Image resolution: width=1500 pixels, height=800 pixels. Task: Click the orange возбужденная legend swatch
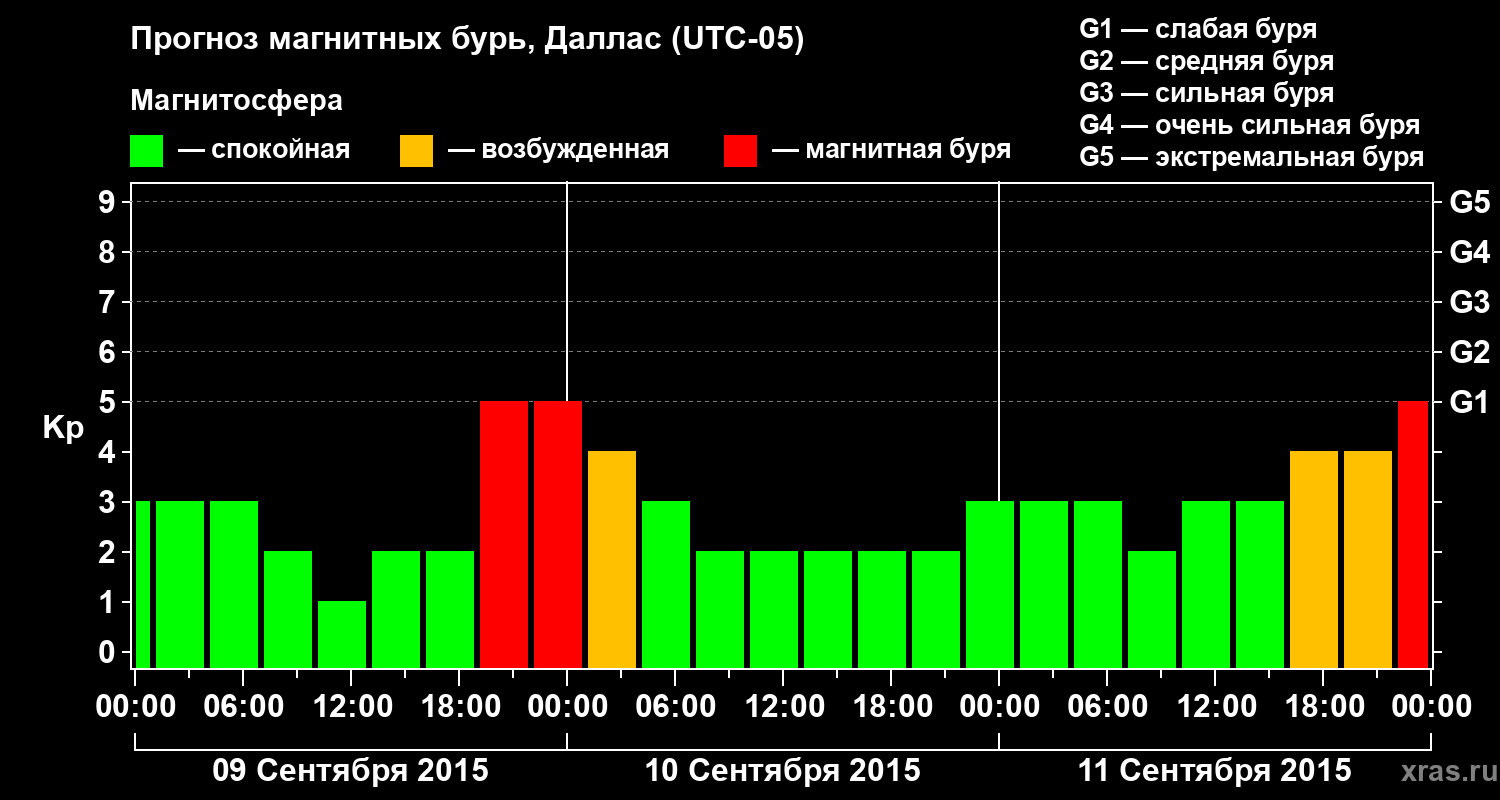coord(416,150)
